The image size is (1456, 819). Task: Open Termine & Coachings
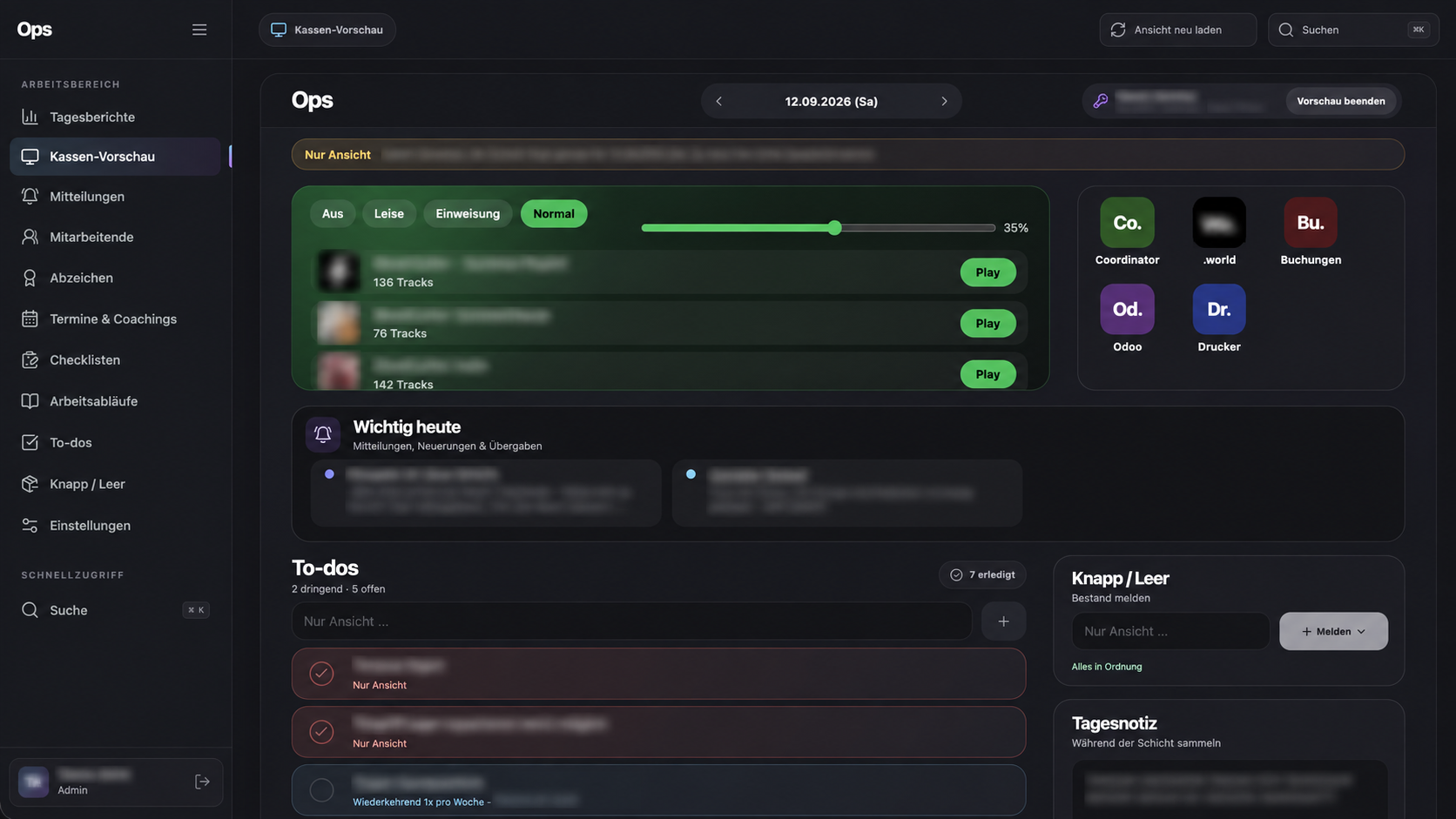point(116,319)
